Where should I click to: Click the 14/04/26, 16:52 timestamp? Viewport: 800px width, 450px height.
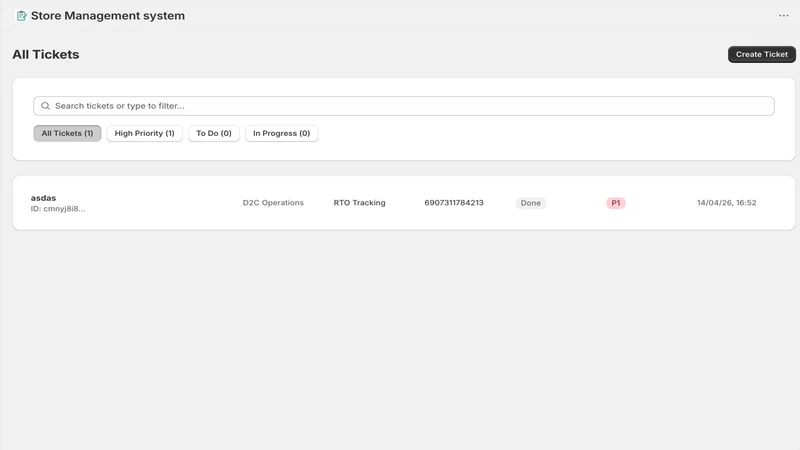click(727, 203)
